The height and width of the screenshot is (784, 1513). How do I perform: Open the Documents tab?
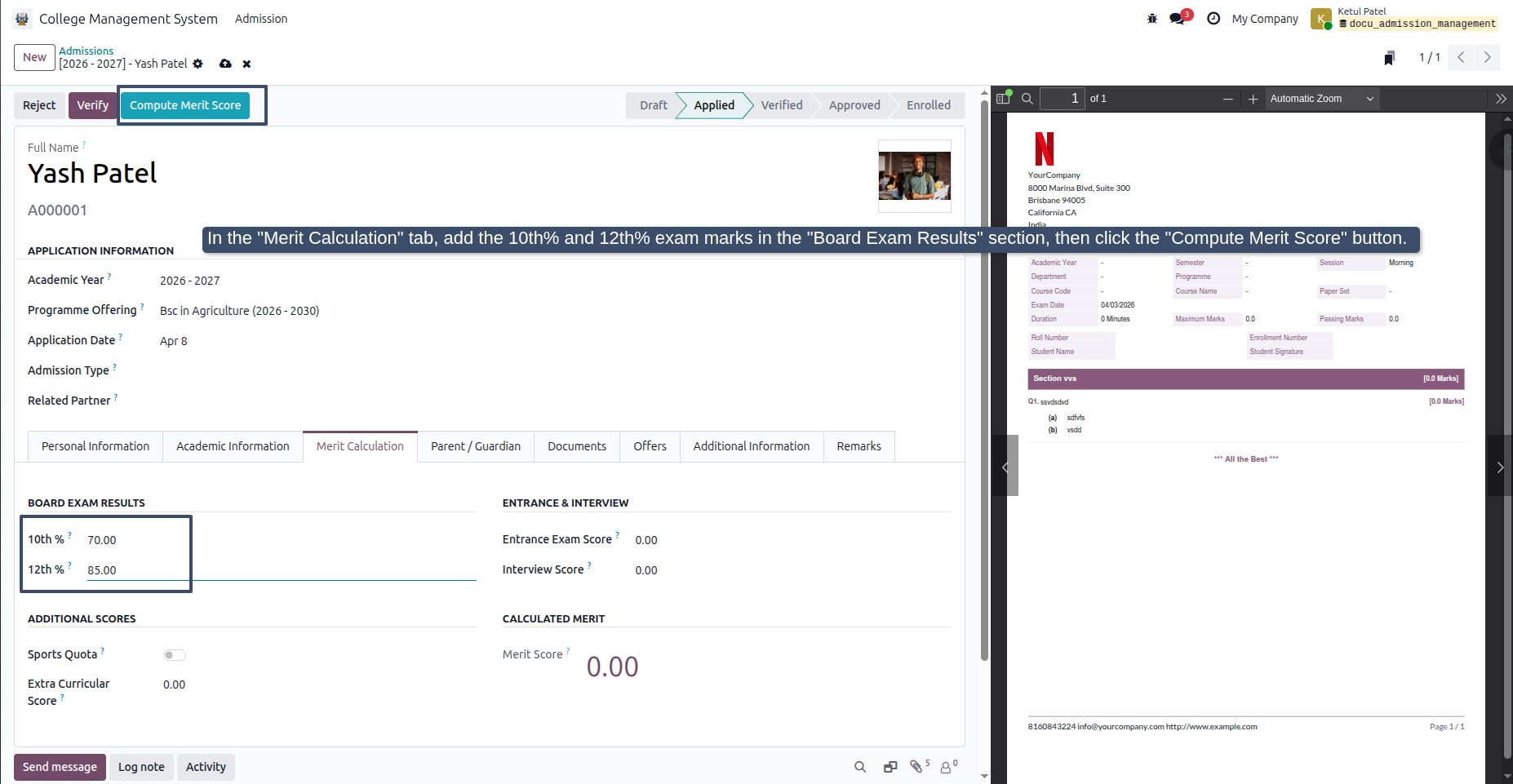pos(577,446)
